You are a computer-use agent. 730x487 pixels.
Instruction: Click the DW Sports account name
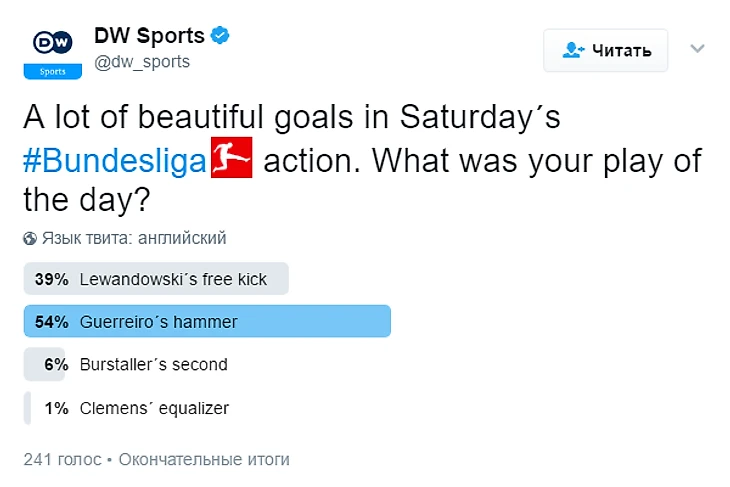point(149,35)
